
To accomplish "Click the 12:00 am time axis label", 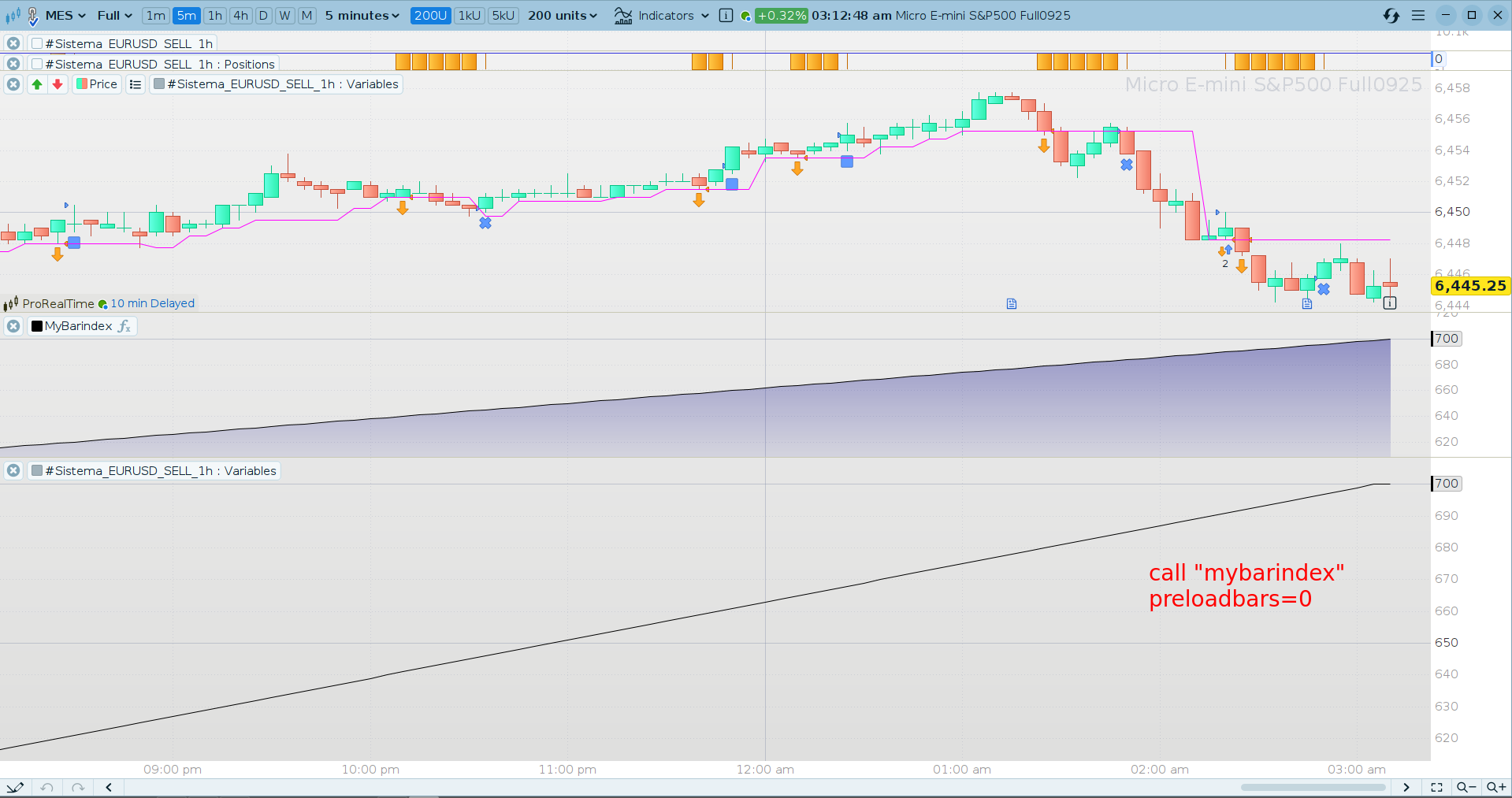I will coord(765,770).
